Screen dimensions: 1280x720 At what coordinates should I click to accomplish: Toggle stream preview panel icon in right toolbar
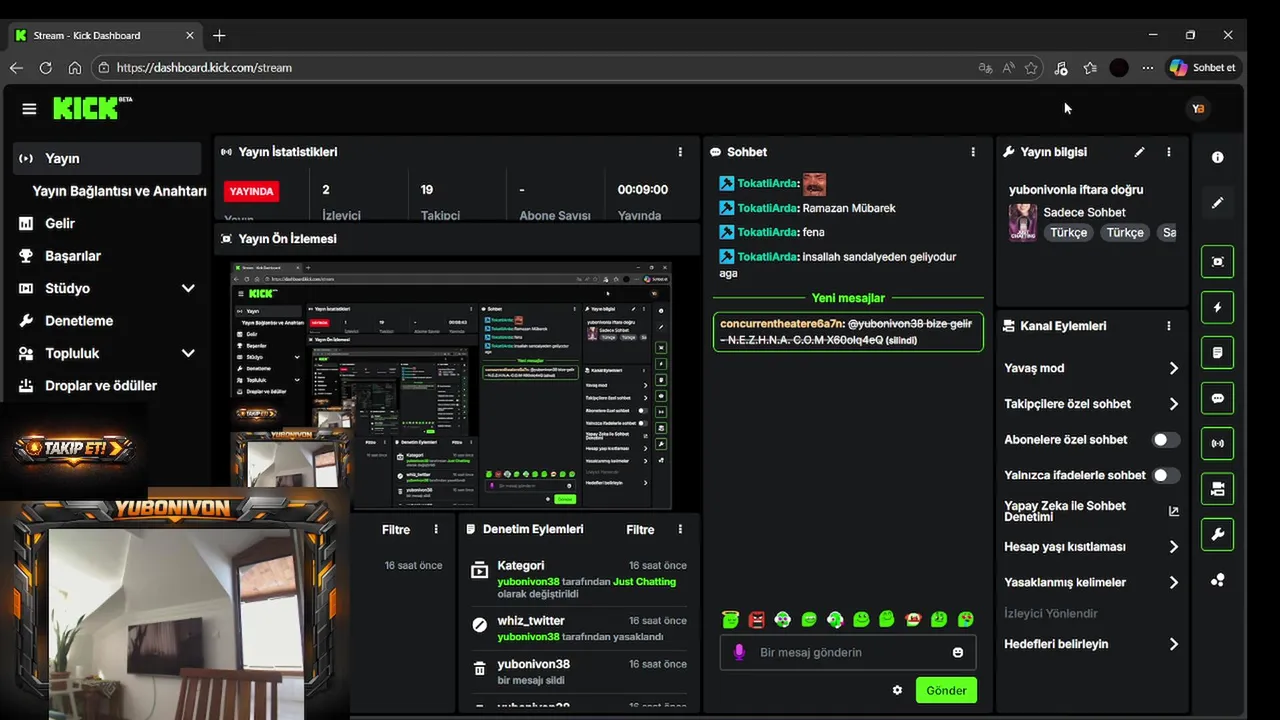point(1217,262)
